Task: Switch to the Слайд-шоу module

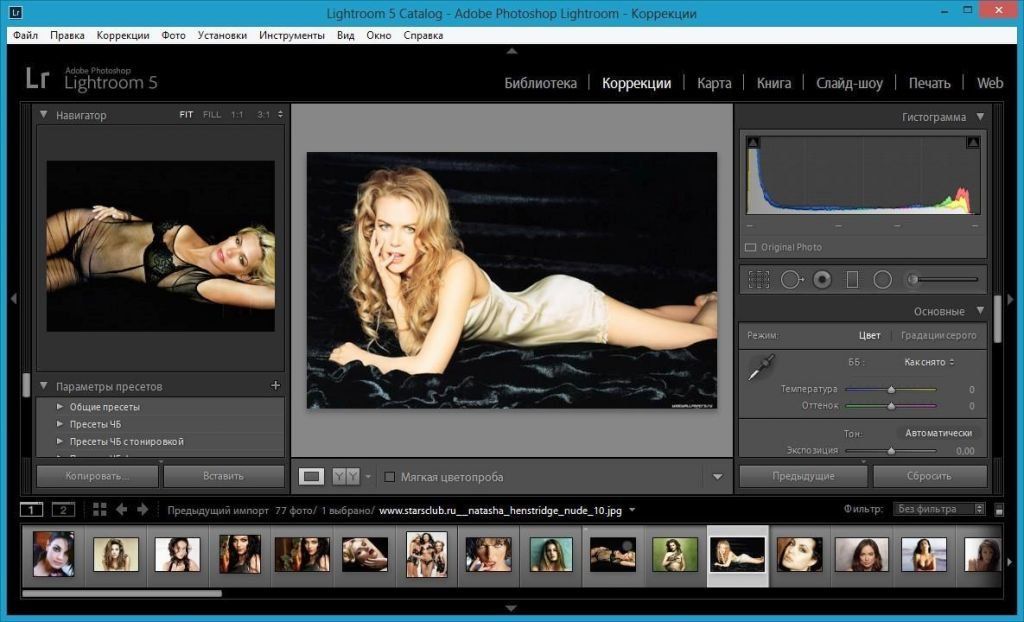Action: pyautogui.click(x=849, y=83)
